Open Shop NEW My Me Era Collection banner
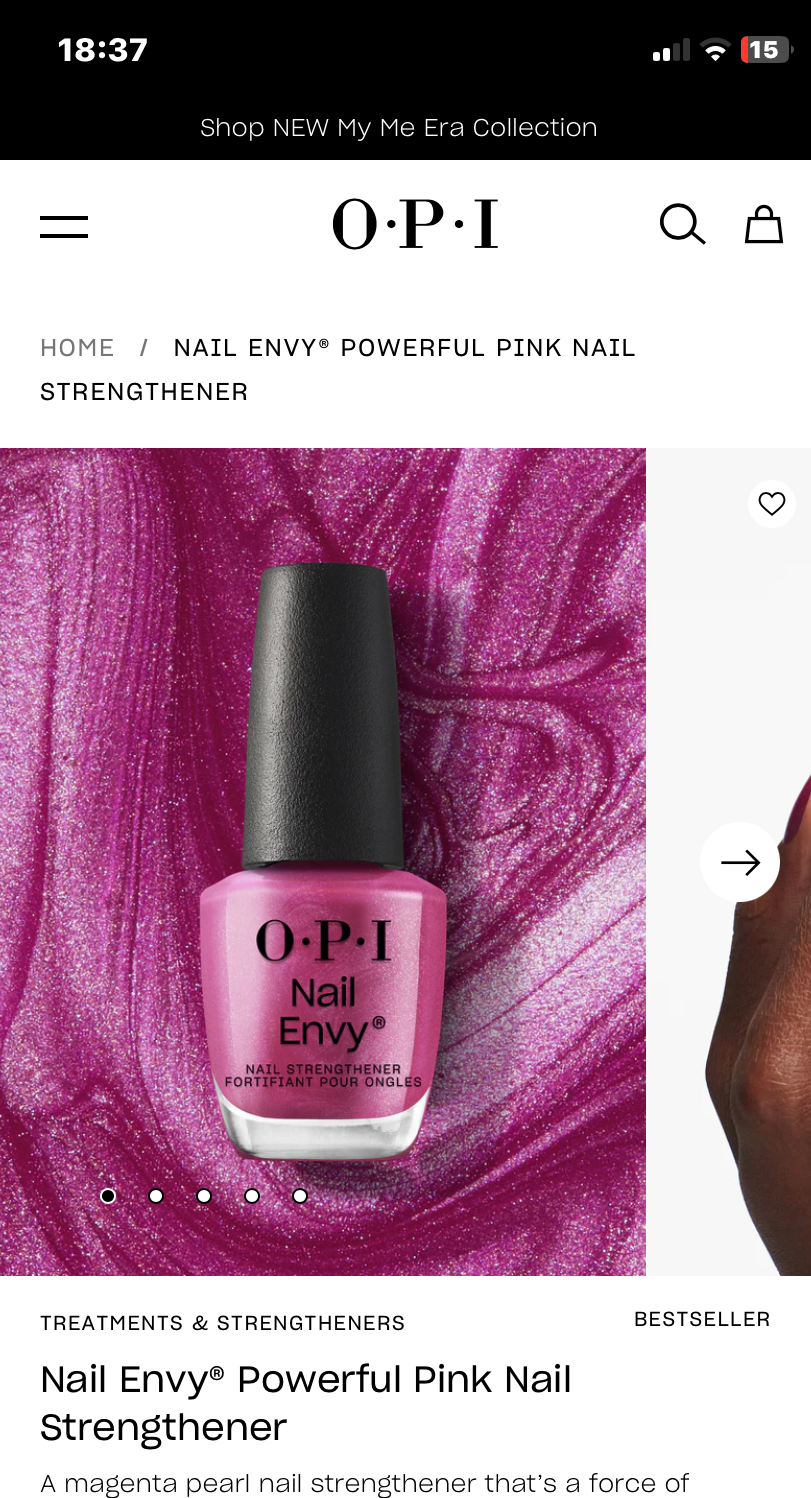The width and height of the screenshot is (811, 1498). tap(399, 128)
